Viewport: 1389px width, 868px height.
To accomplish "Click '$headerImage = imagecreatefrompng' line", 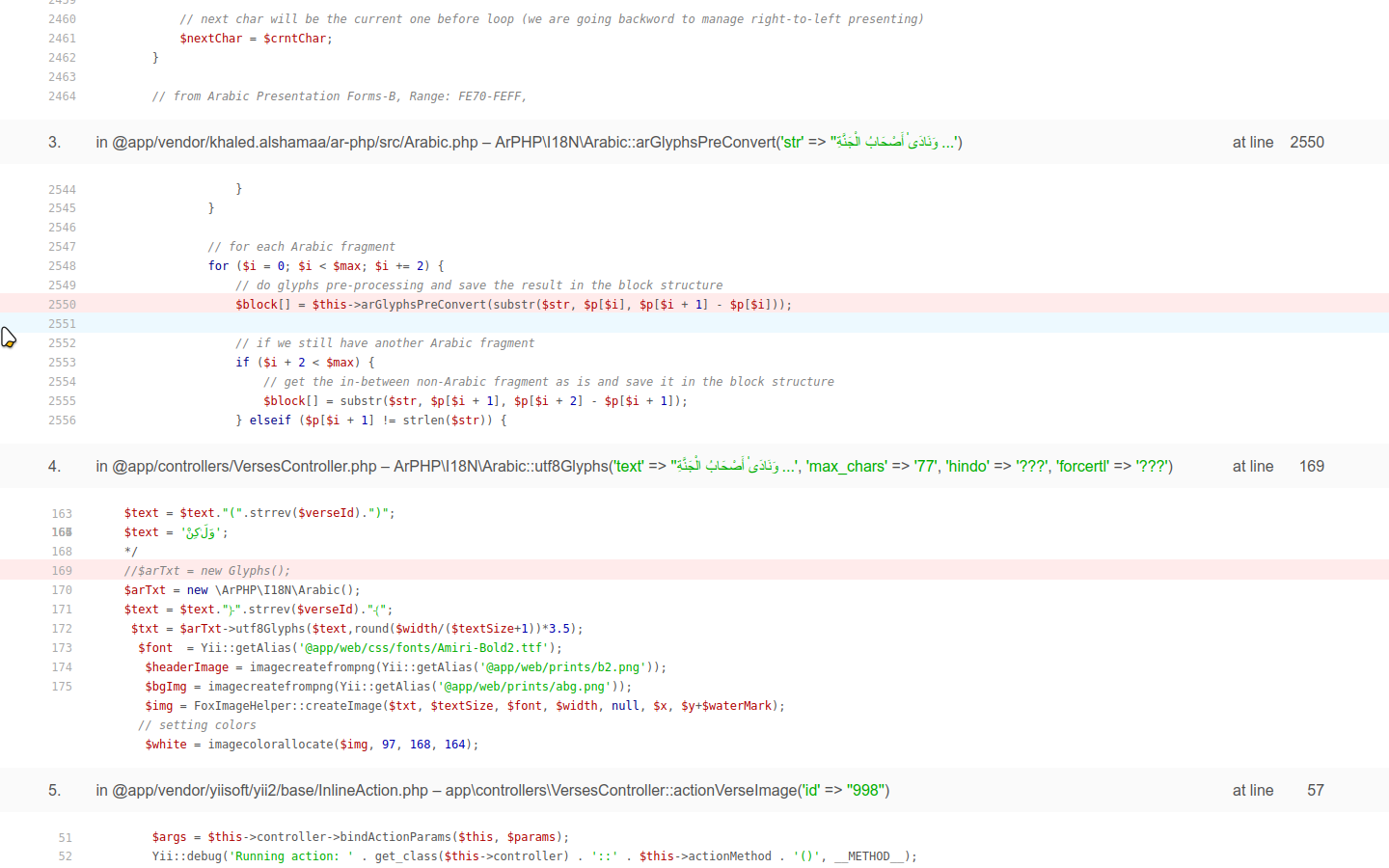I will click(405, 667).
